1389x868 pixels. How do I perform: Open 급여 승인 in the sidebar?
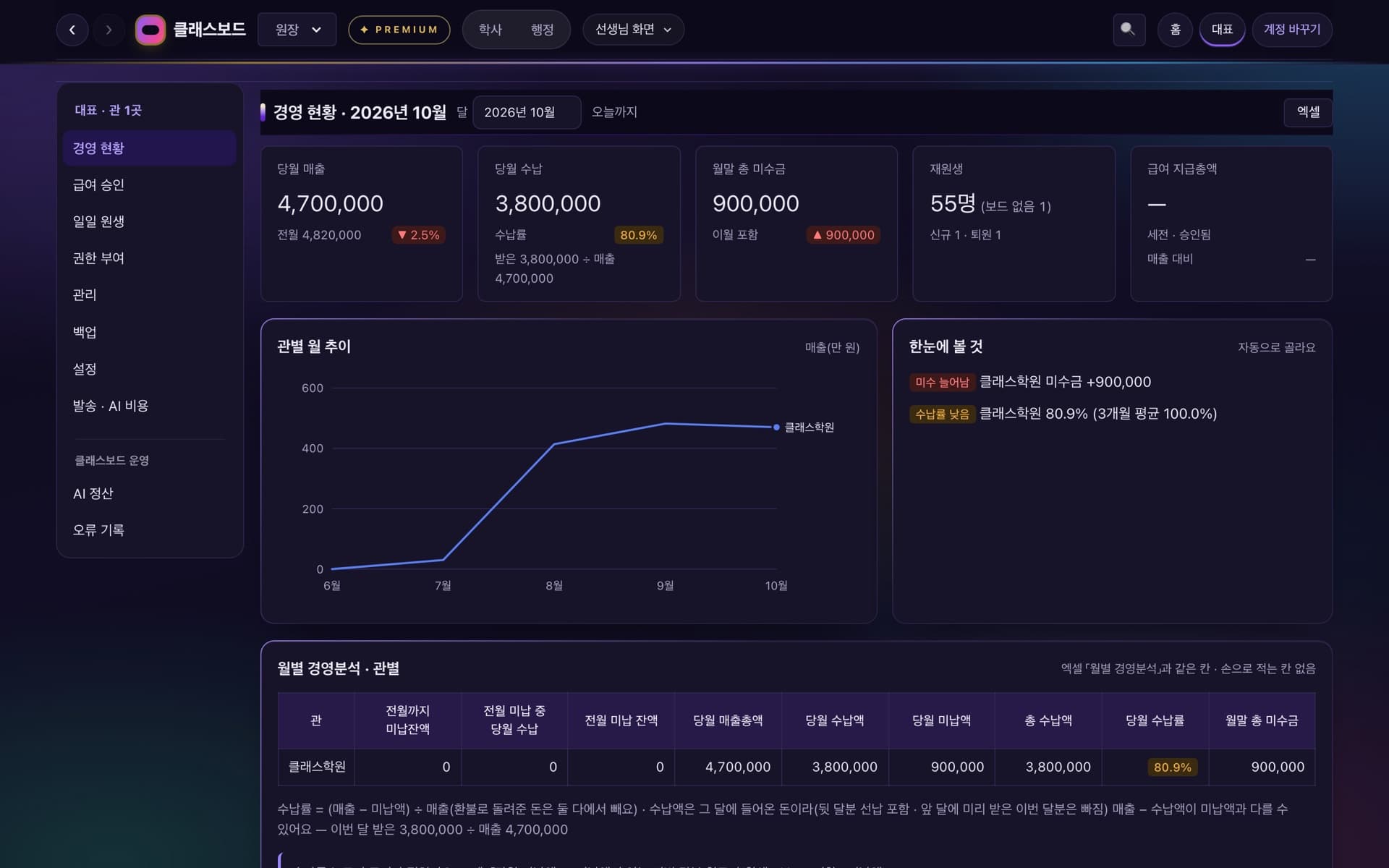149,185
